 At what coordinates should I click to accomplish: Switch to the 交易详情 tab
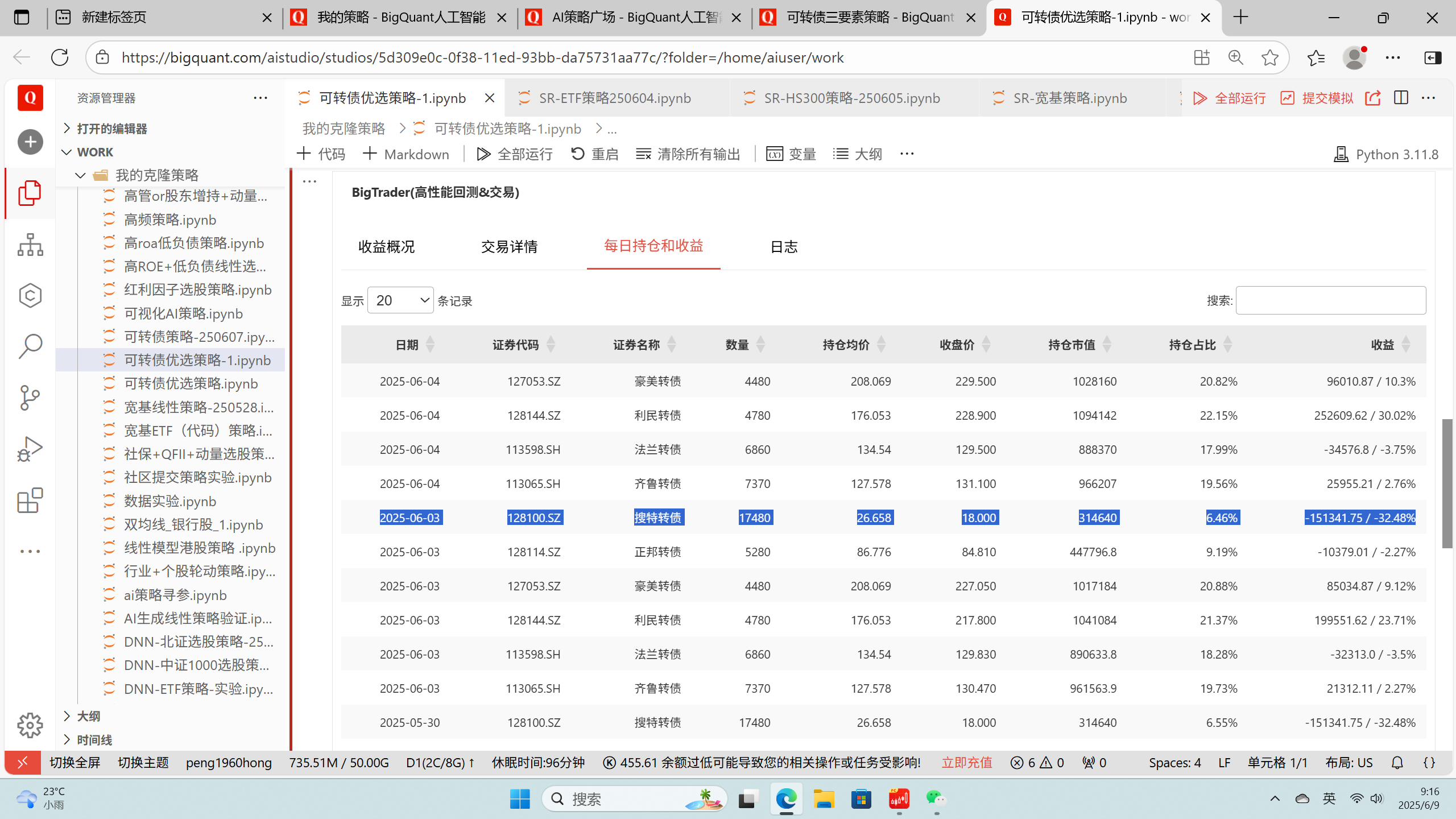[x=509, y=246]
